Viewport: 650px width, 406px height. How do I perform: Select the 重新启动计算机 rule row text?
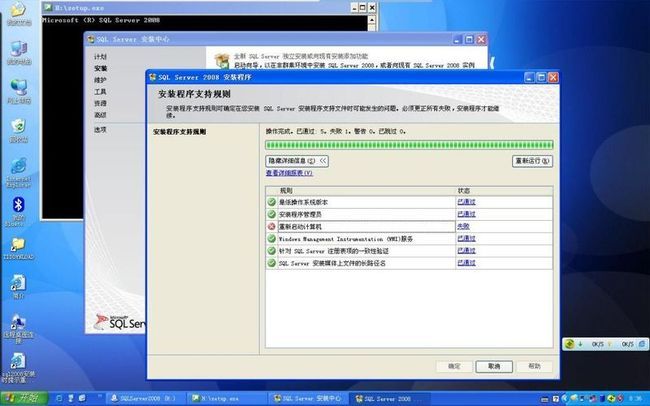click(300, 227)
